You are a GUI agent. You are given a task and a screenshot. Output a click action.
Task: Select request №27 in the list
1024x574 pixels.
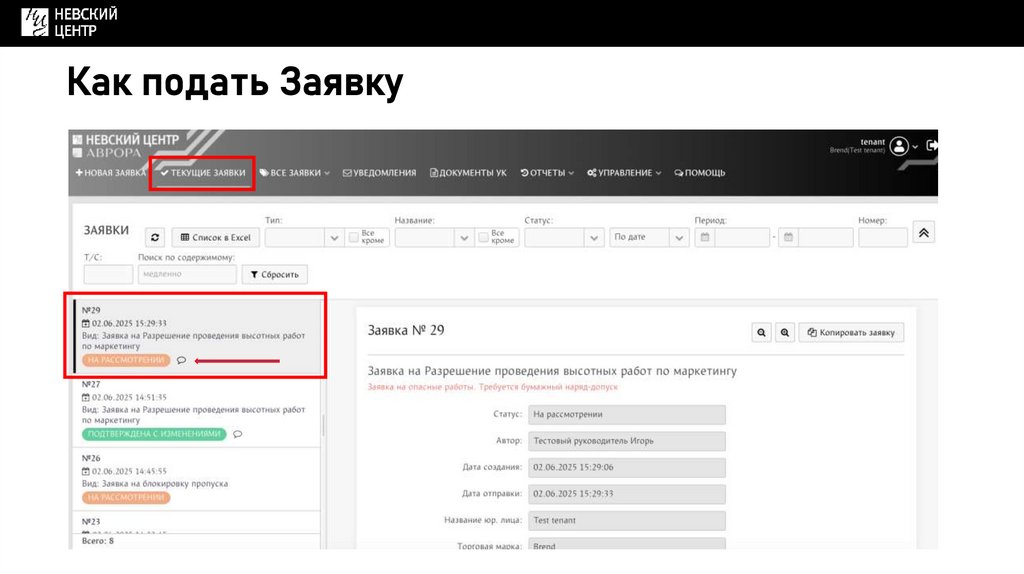coord(197,410)
